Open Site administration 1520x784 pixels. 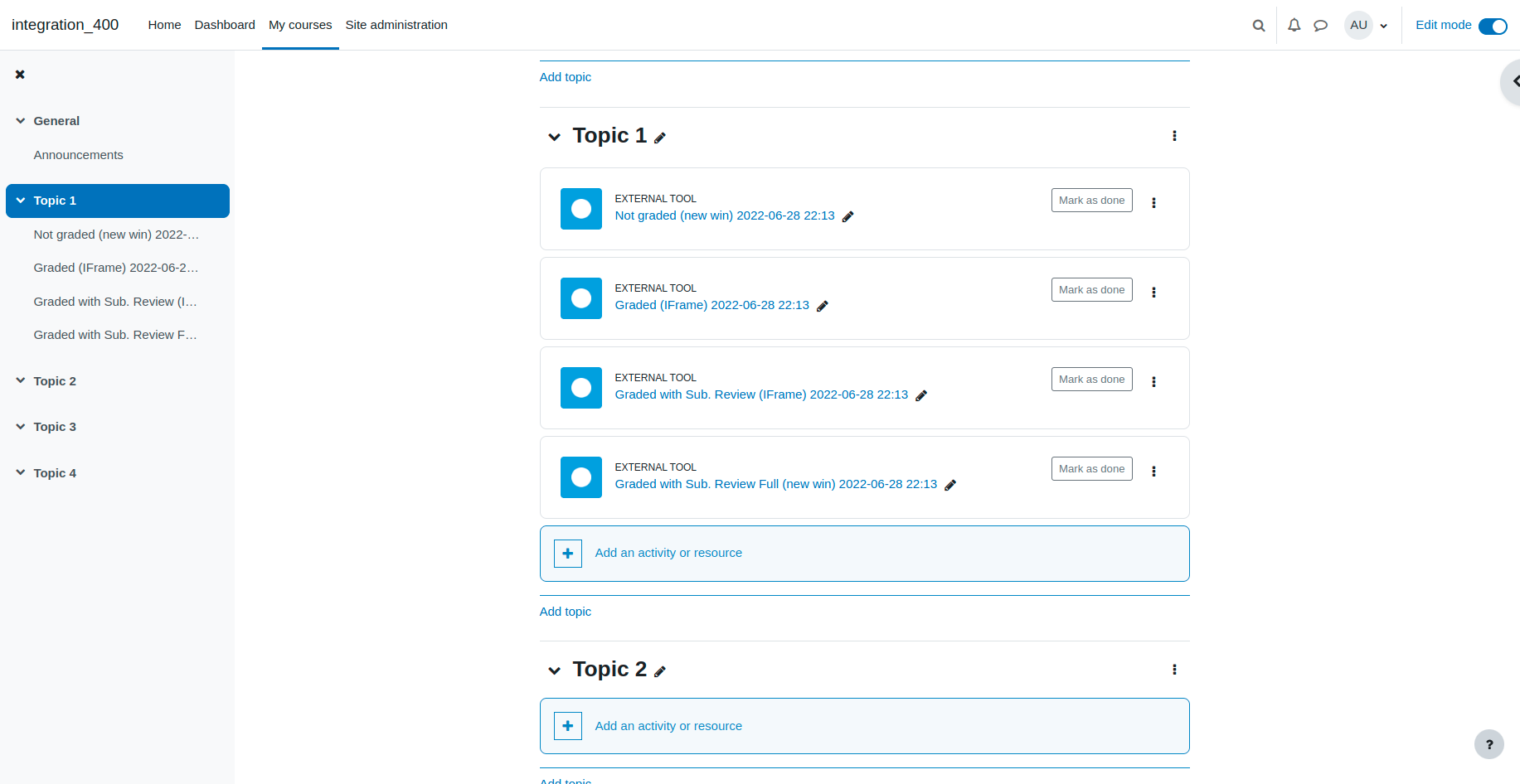[x=396, y=25]
